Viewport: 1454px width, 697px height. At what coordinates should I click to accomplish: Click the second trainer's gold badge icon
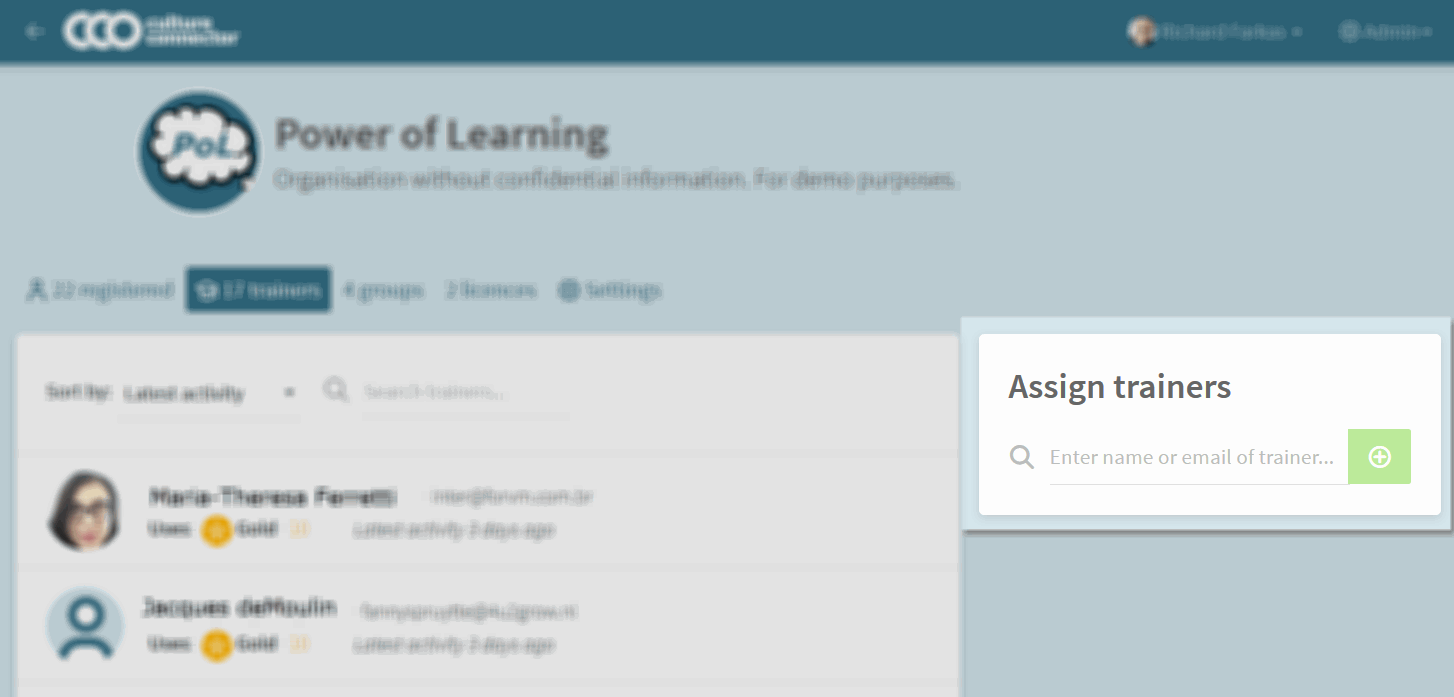tap(216, 646)
